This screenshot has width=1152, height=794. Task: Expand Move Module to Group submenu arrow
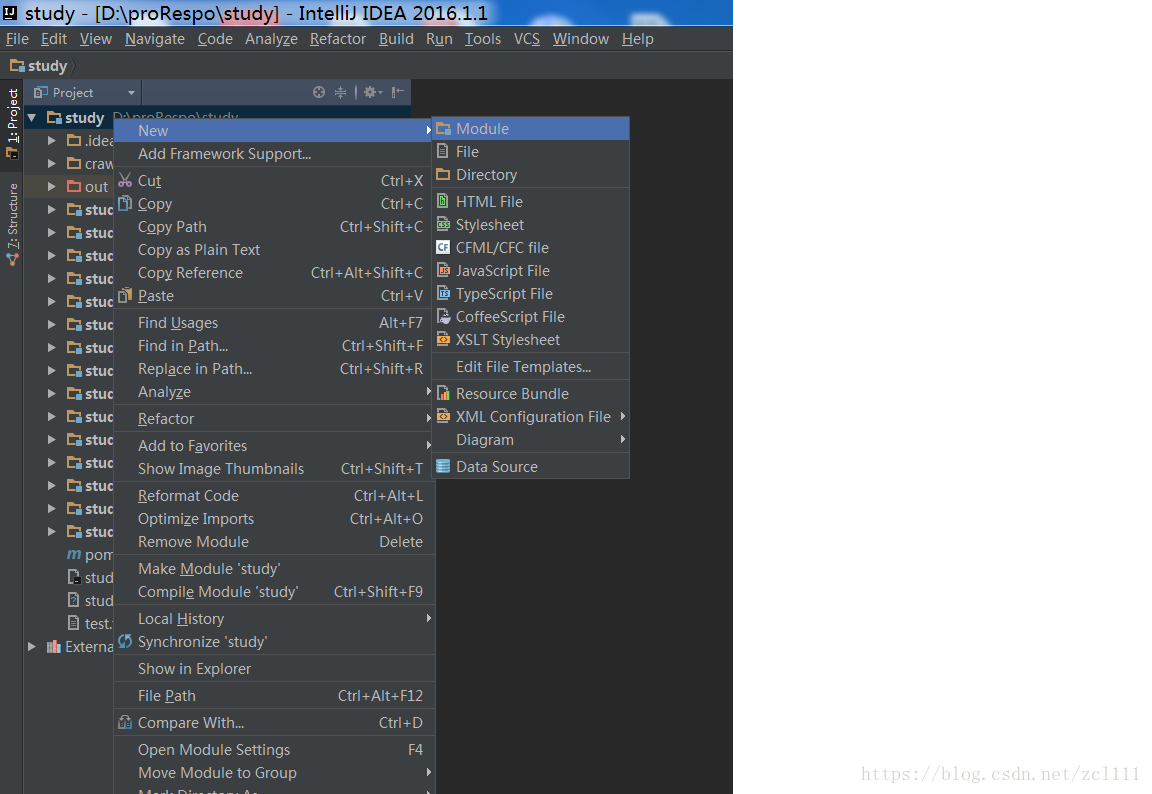coord(428,772)
